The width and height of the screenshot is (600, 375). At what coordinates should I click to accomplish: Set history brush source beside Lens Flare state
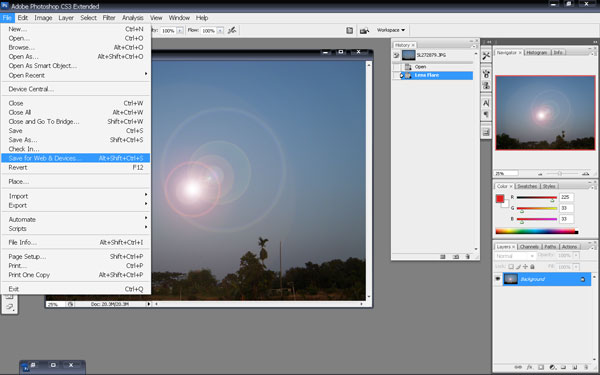pos(396,75)
